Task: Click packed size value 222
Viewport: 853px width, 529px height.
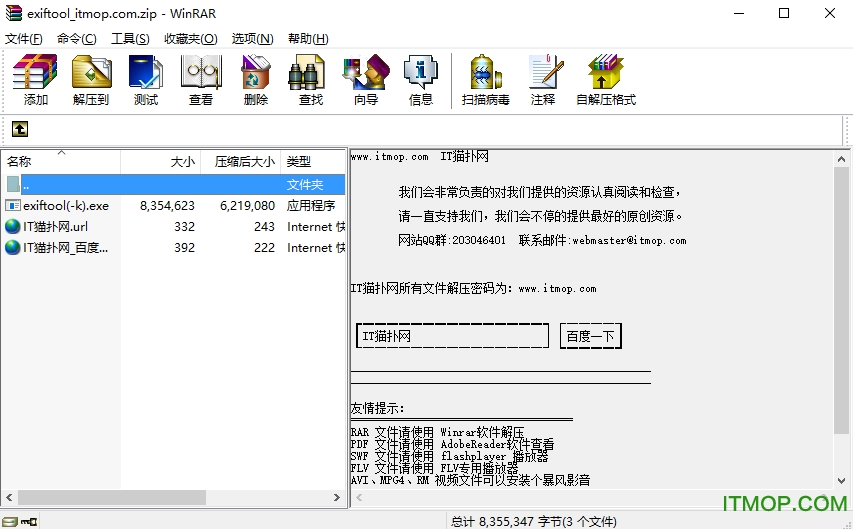Action: (x=264, y=248)
